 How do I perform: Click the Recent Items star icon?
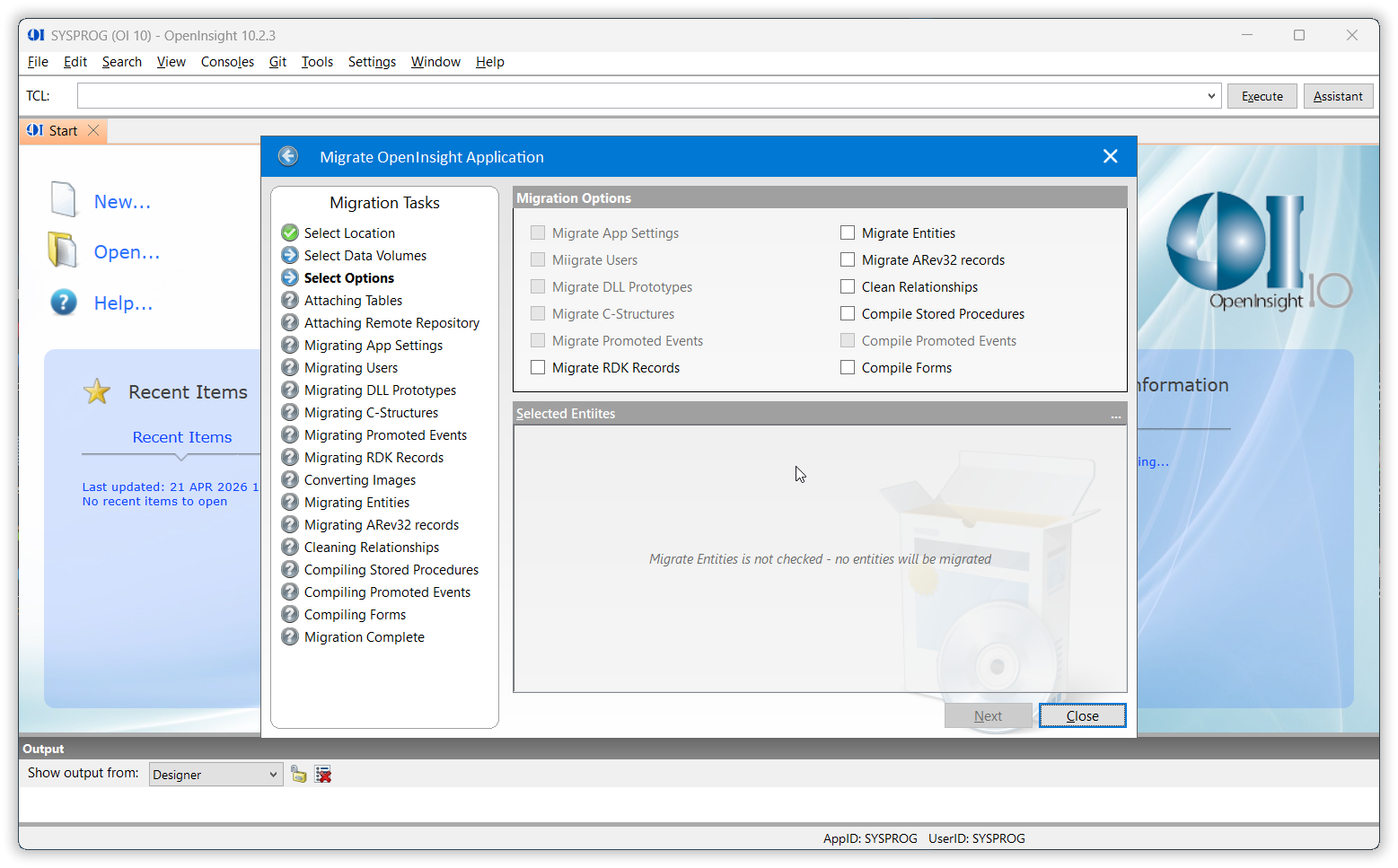click(97, 391)
